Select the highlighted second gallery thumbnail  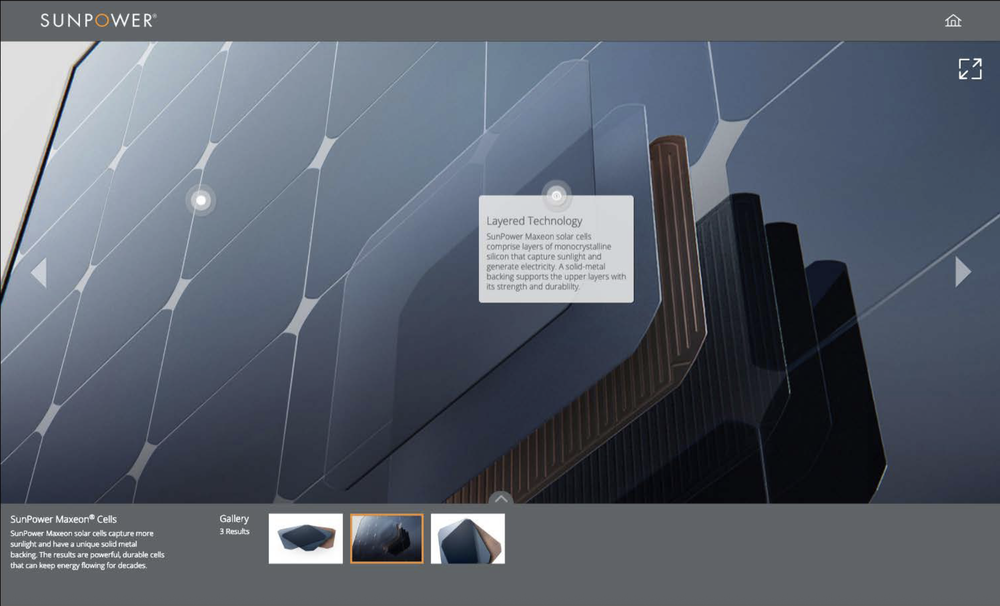click(386, 539)
